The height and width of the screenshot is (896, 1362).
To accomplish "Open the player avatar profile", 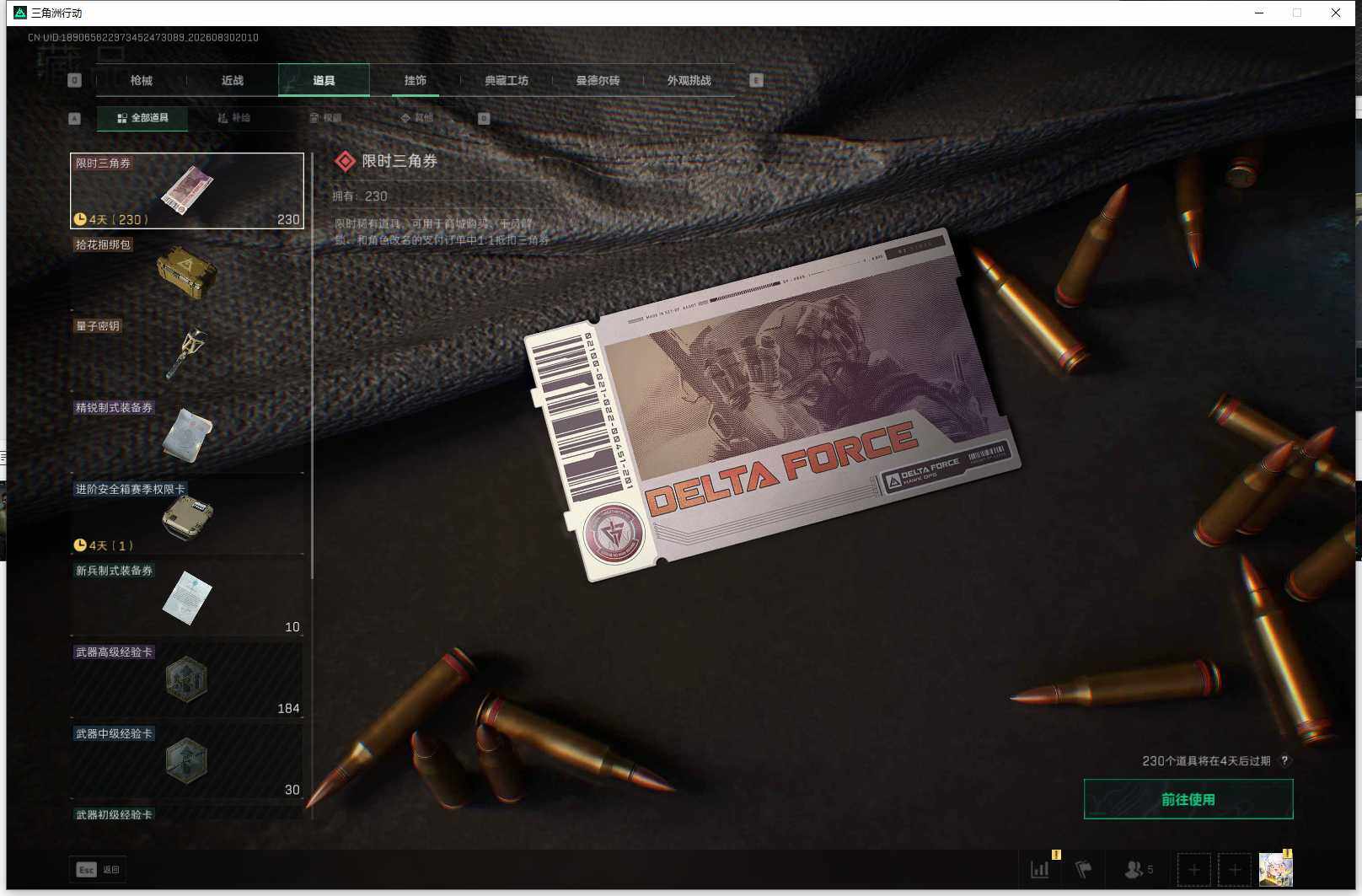I will pyautogui.click(x=1275, y=869).
